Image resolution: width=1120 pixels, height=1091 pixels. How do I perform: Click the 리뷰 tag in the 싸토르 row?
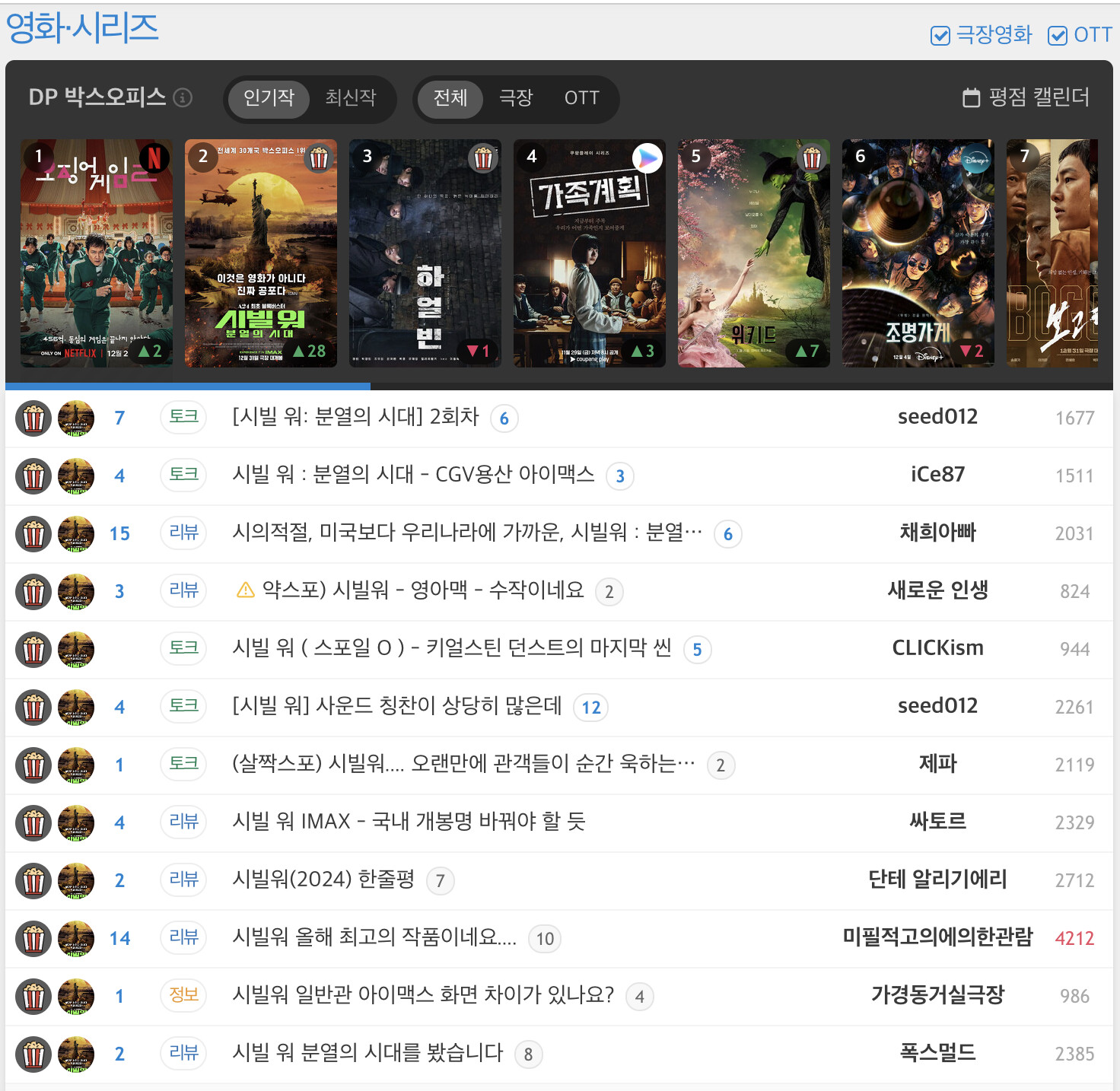click(x=183, y=822)
